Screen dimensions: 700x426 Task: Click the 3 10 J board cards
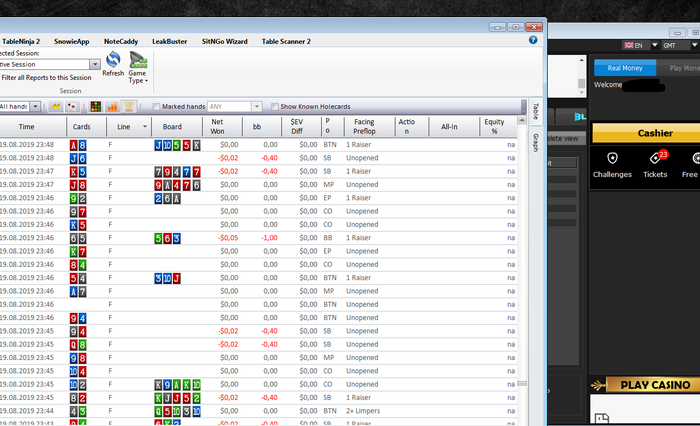pyautogui.click(x=167, y=278)
